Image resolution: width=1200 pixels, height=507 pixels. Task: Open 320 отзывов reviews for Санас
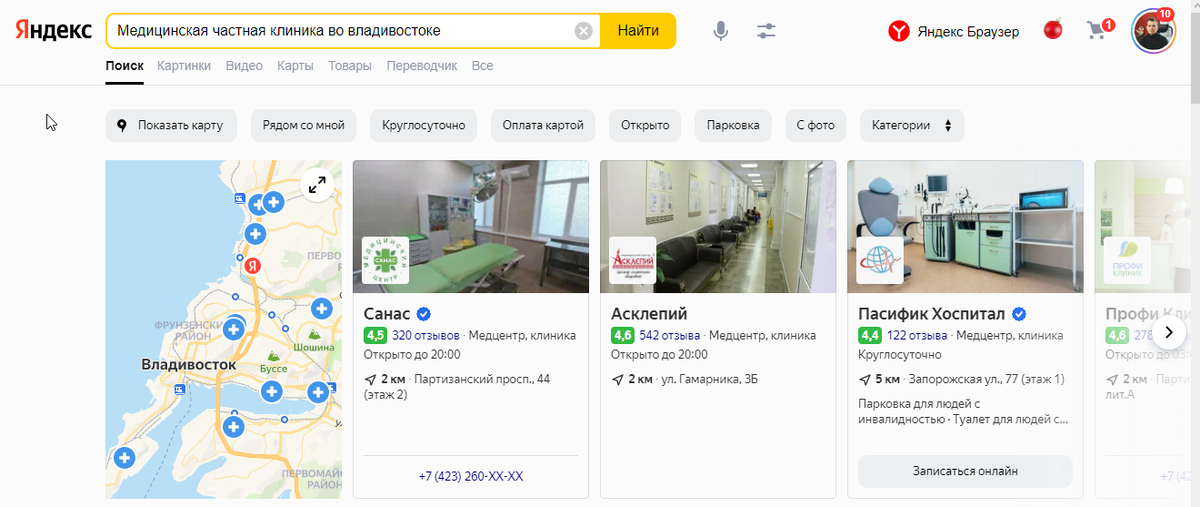coord(426,335)
